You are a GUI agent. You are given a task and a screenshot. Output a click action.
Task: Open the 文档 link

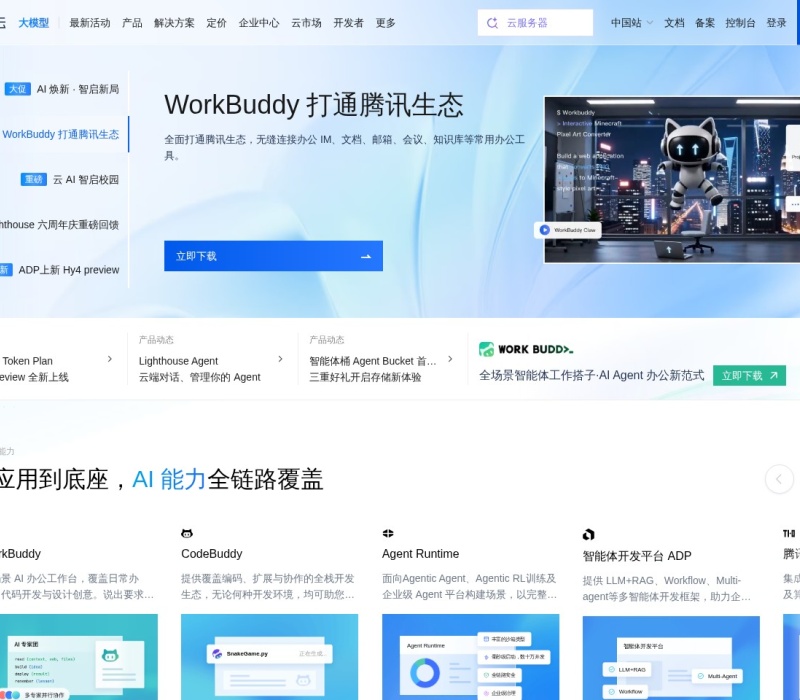(674, 23)
